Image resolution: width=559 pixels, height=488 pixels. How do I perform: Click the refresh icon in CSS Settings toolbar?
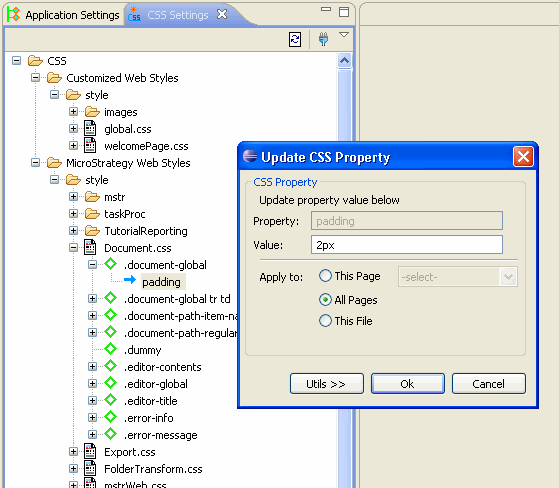tap(295, 39)
